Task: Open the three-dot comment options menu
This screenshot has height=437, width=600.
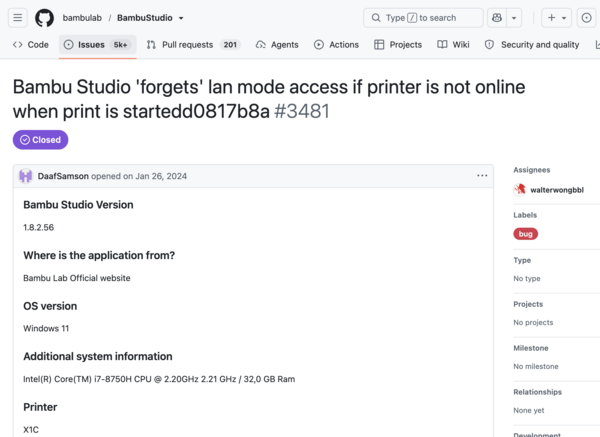Action: 482,176
